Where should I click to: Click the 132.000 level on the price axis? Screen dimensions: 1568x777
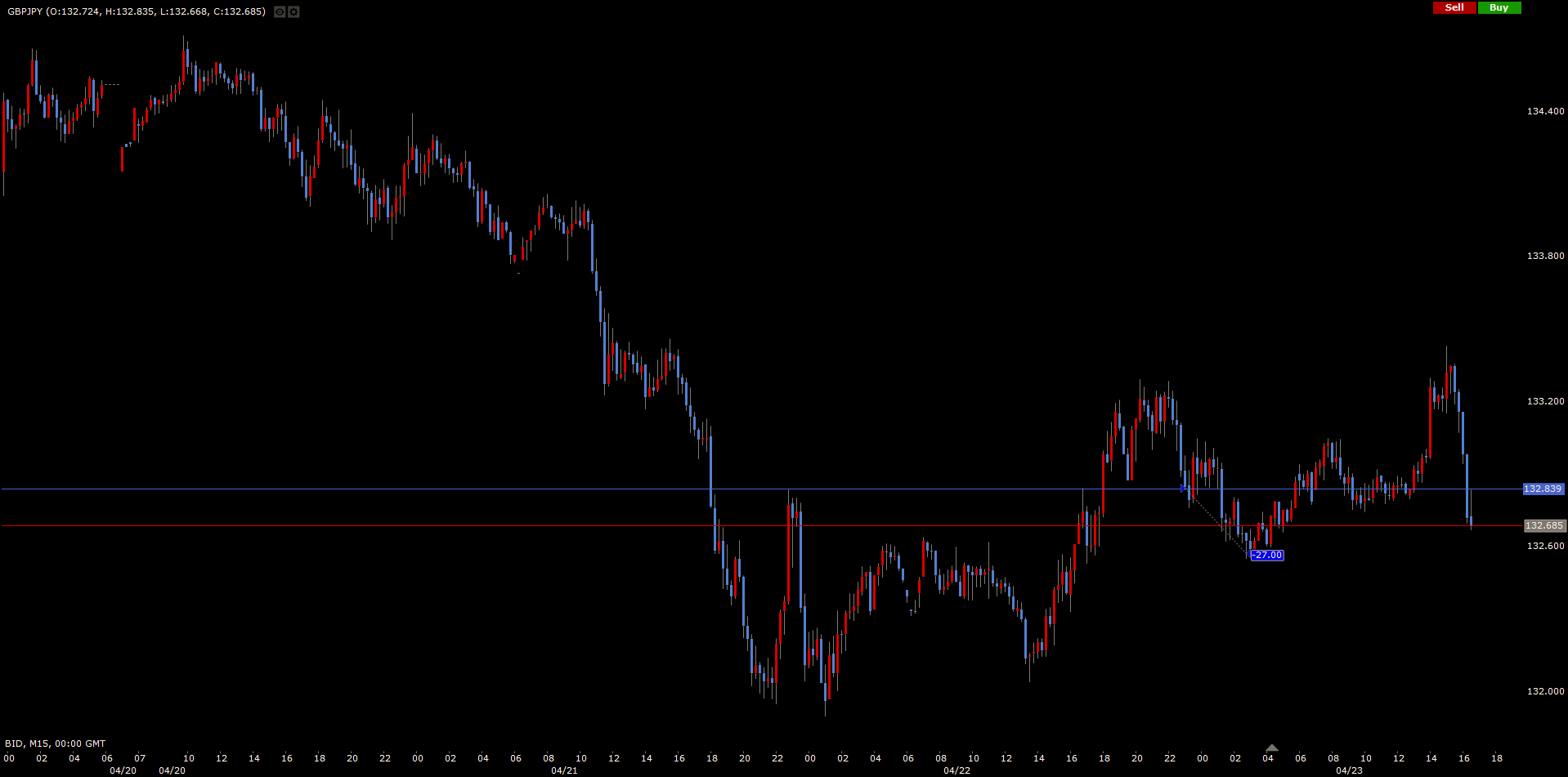tap(1545, 691)
